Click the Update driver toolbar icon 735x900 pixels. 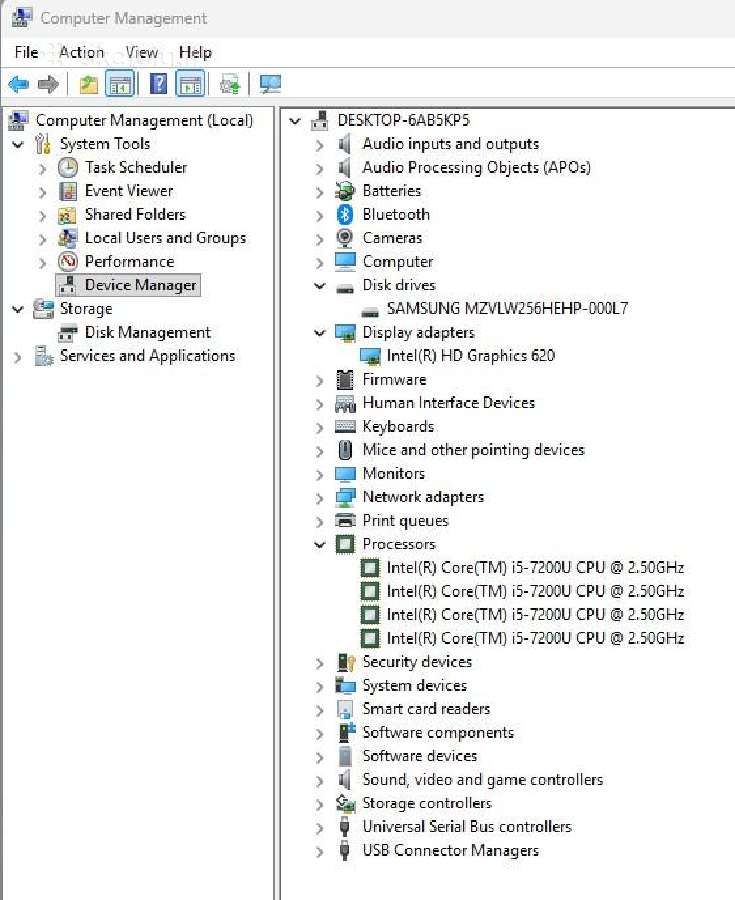point(231,85)
